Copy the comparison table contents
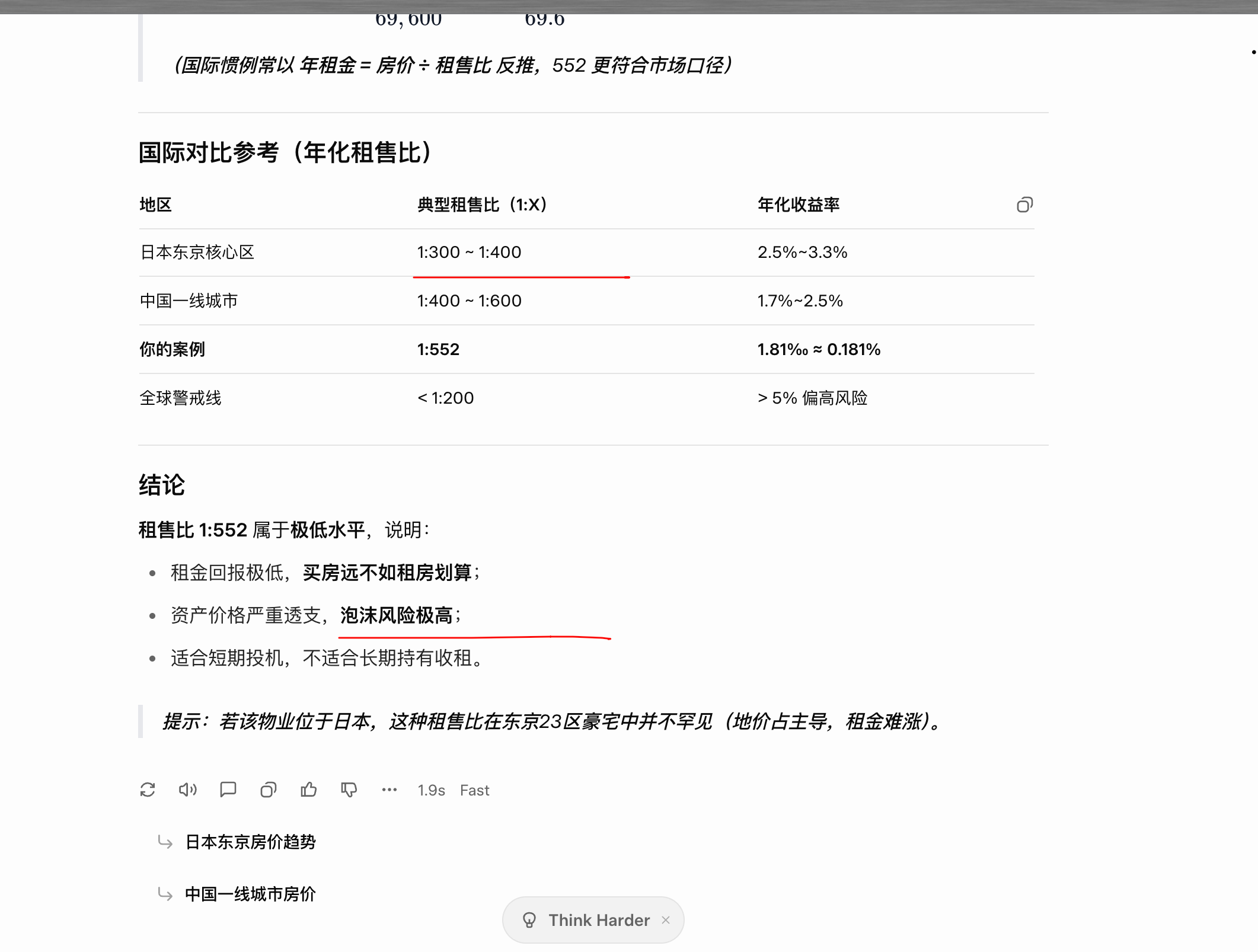The image size is (1258, 952). [x=1024, y=205]
